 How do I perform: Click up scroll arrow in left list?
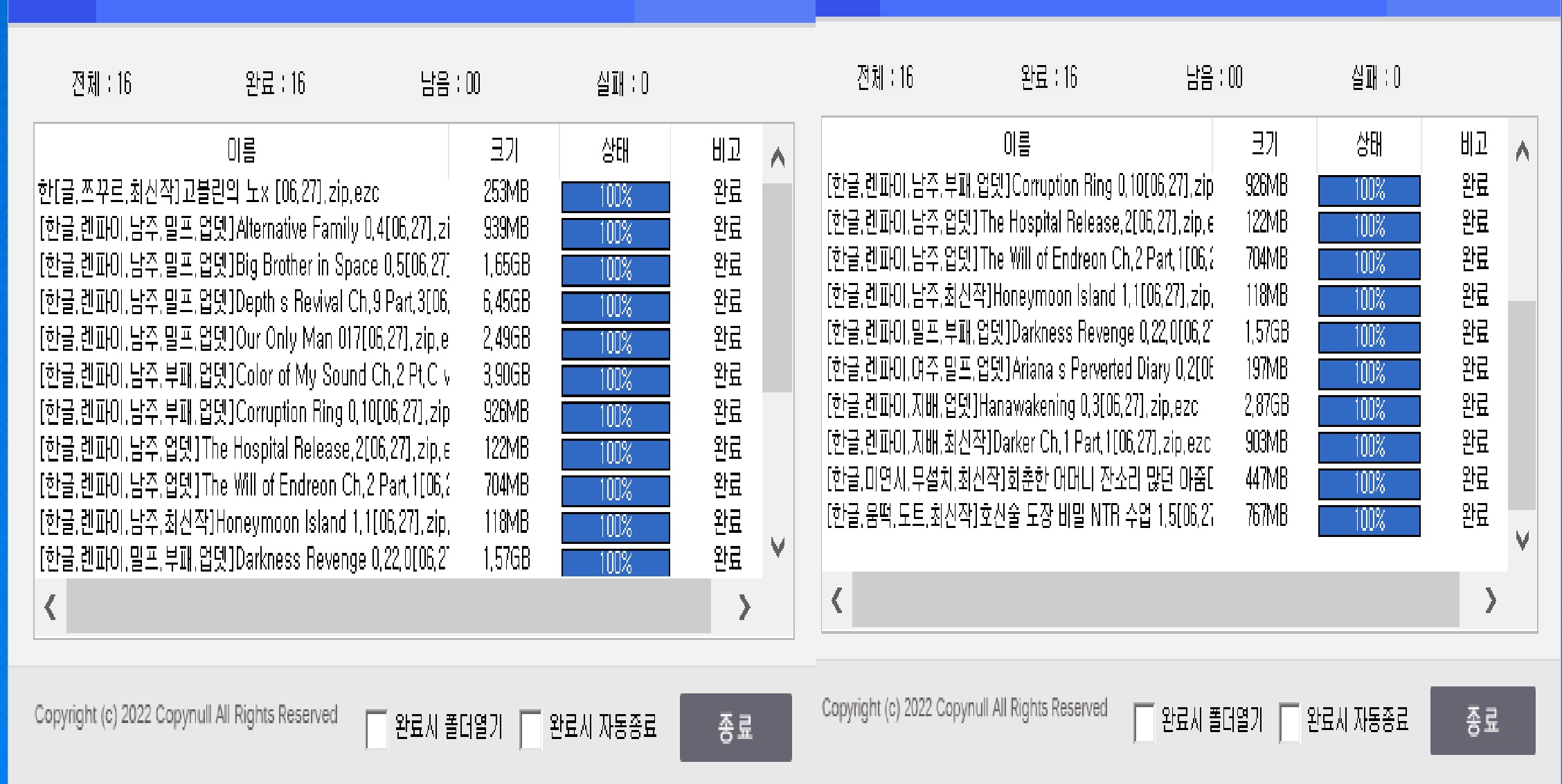click(x=778, y=158)
